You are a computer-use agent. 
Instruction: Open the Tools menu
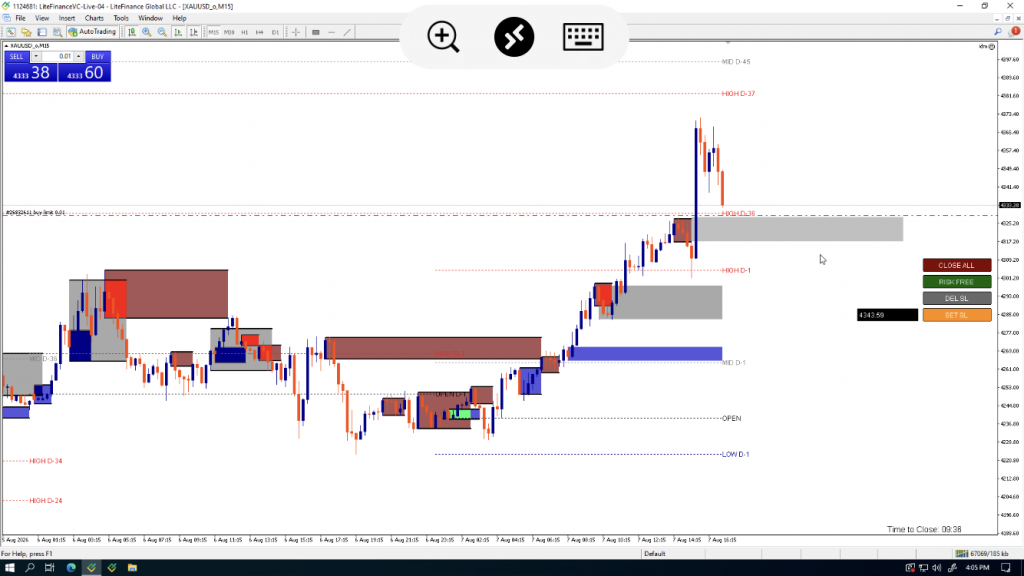(121, 18)
